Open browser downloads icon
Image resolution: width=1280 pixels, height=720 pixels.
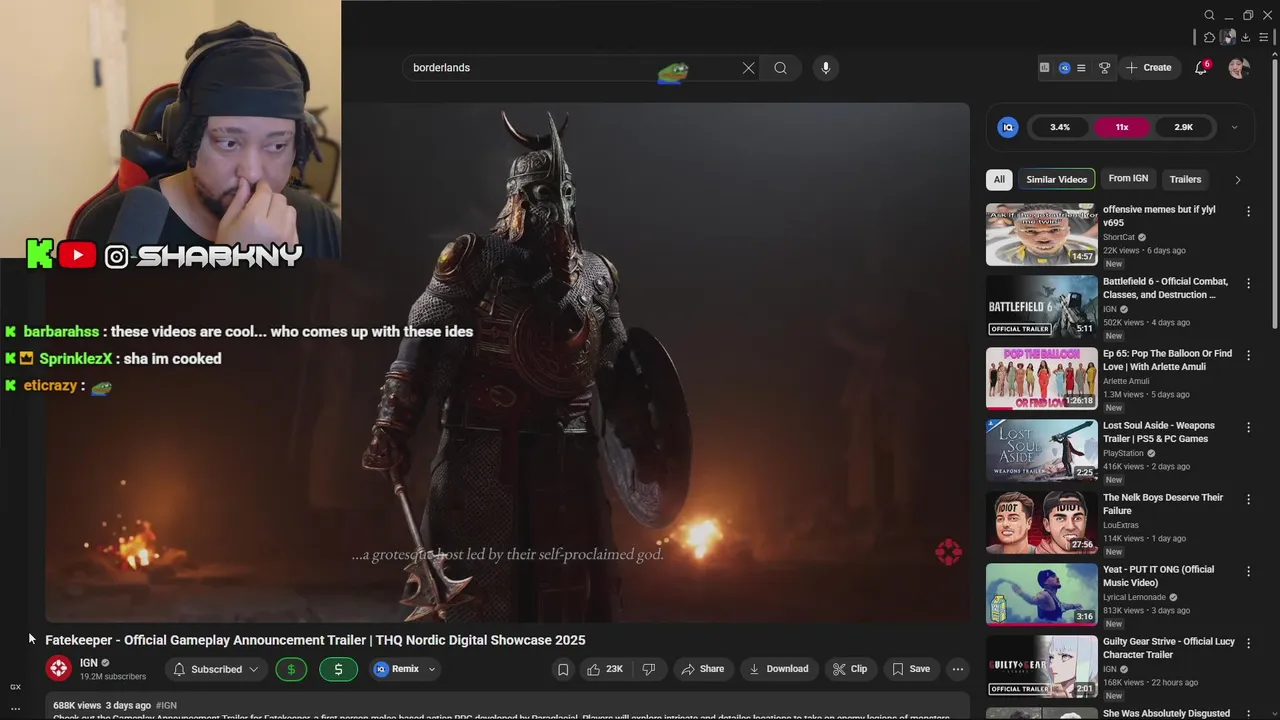pyautogui.click(x=1245, y=37)
